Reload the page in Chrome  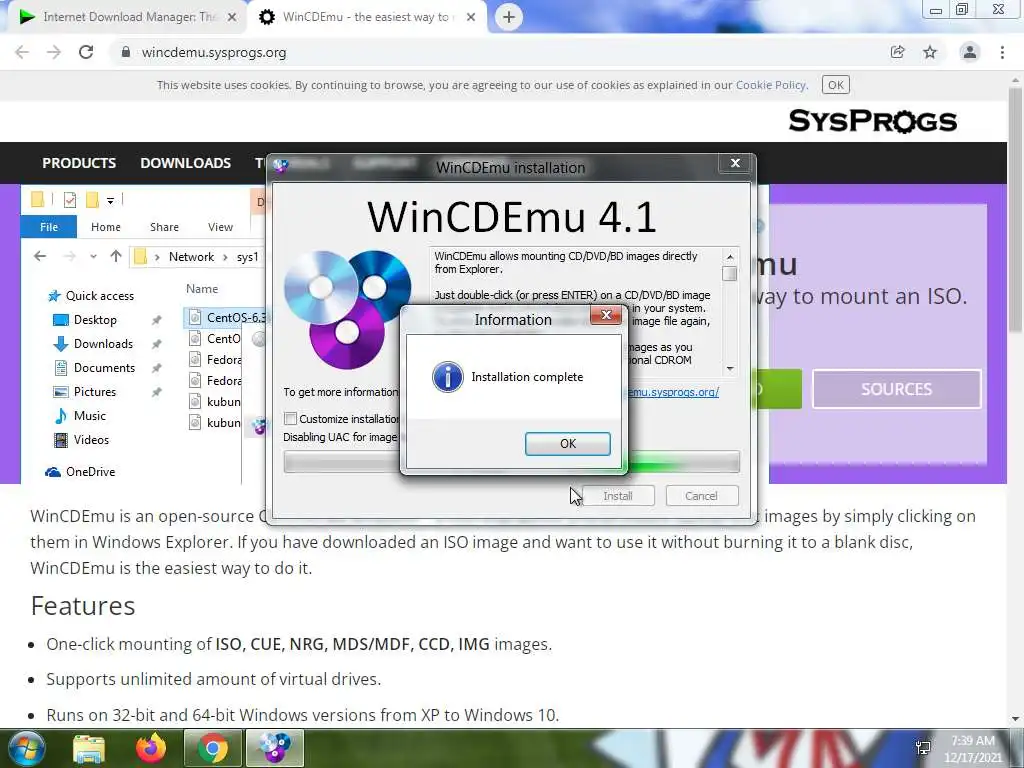tap(86, 52)
